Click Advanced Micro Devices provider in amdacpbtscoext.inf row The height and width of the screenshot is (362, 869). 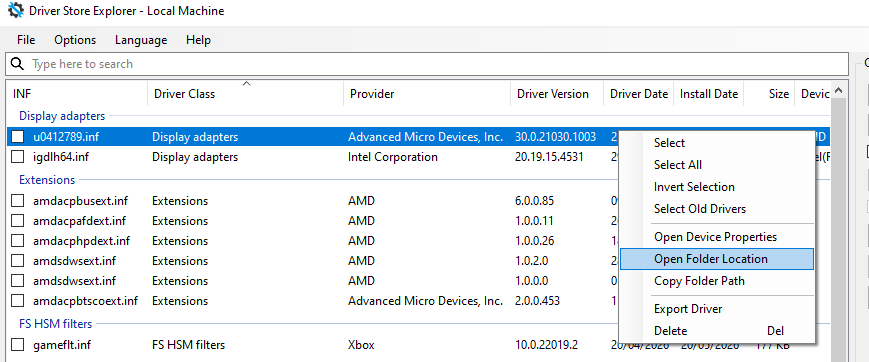tap(426, 300)
